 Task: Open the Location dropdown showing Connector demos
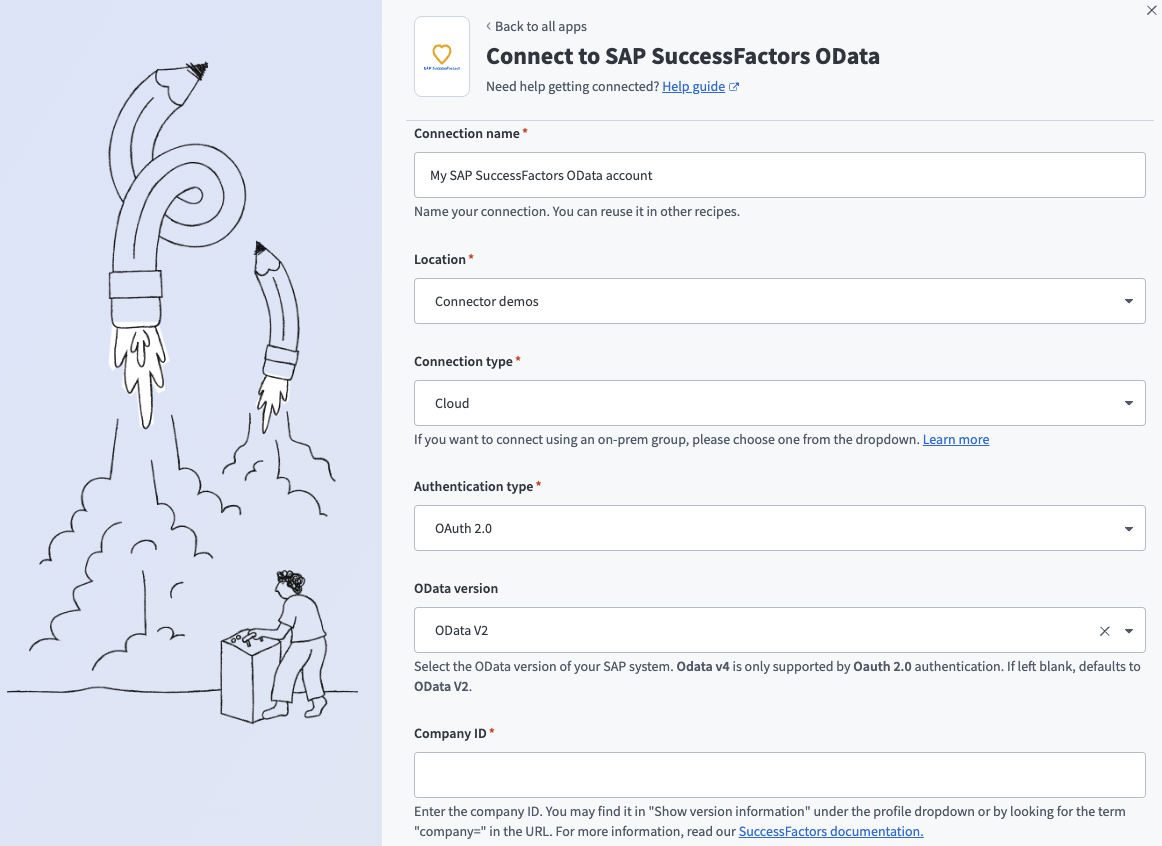(780, 300)
